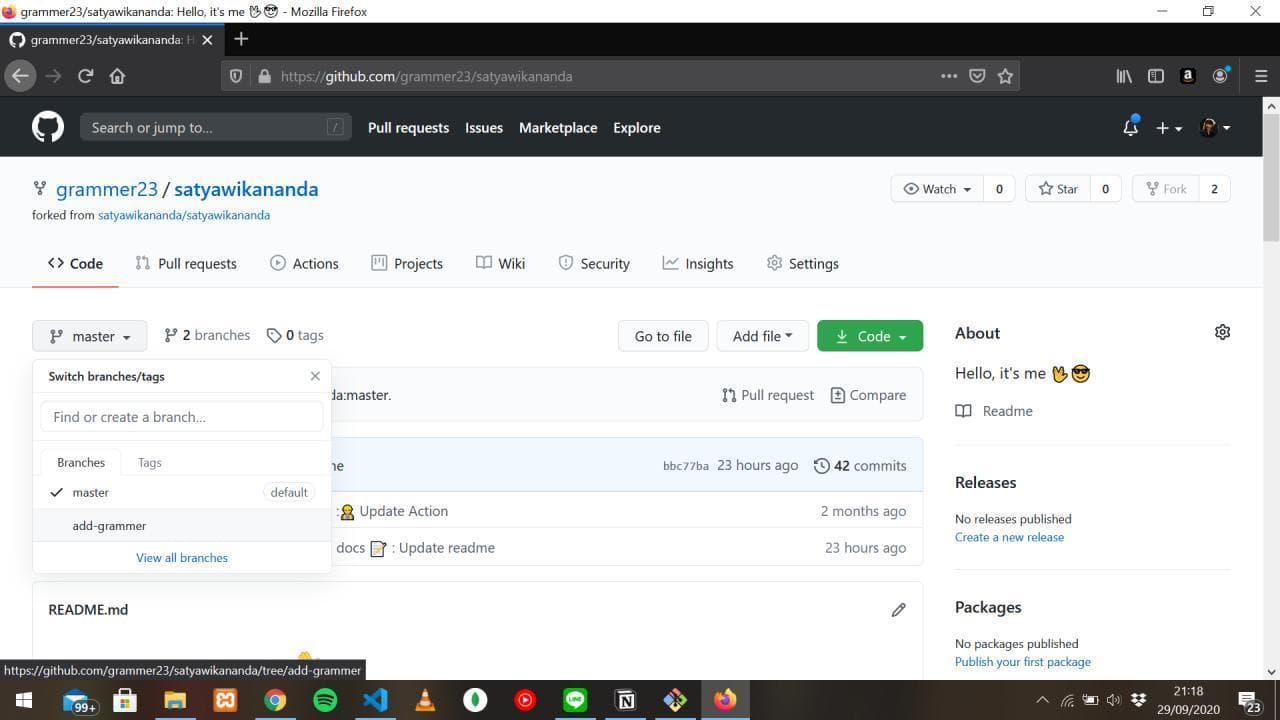The width and height of the screenshot is (1280, 720).
Task: Click the README pencil edit icon
Action: pyautogui.click(x=898, y=610)
